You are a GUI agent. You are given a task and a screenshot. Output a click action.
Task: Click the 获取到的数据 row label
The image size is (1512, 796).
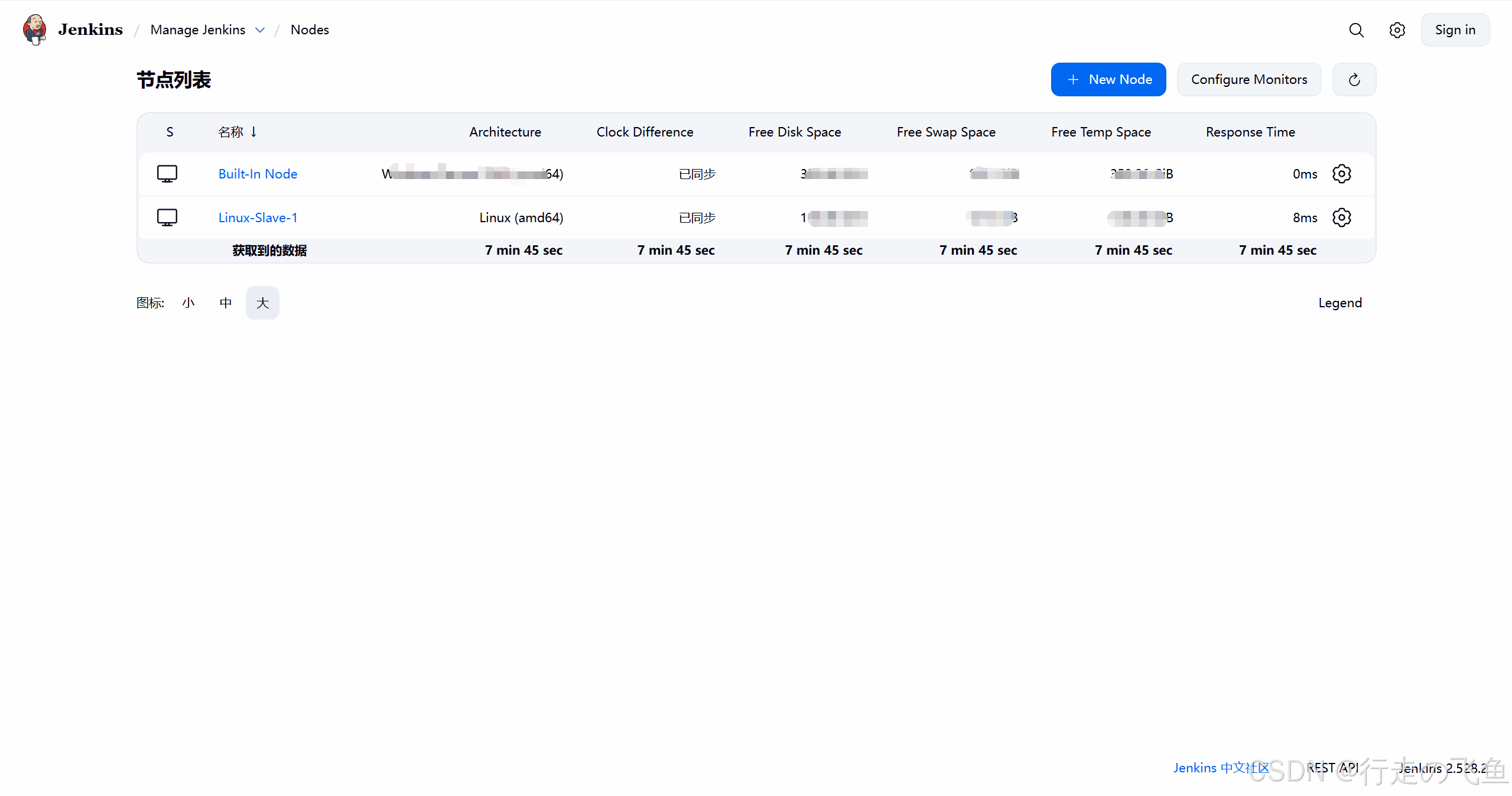pyautogui.click(x=269, y=251)
